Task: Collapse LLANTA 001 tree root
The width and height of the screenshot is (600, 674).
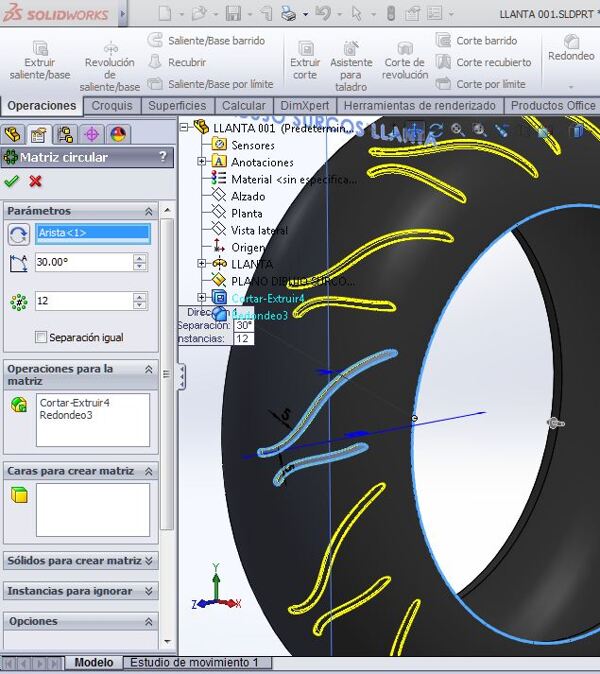Action: tap(184, 127)
